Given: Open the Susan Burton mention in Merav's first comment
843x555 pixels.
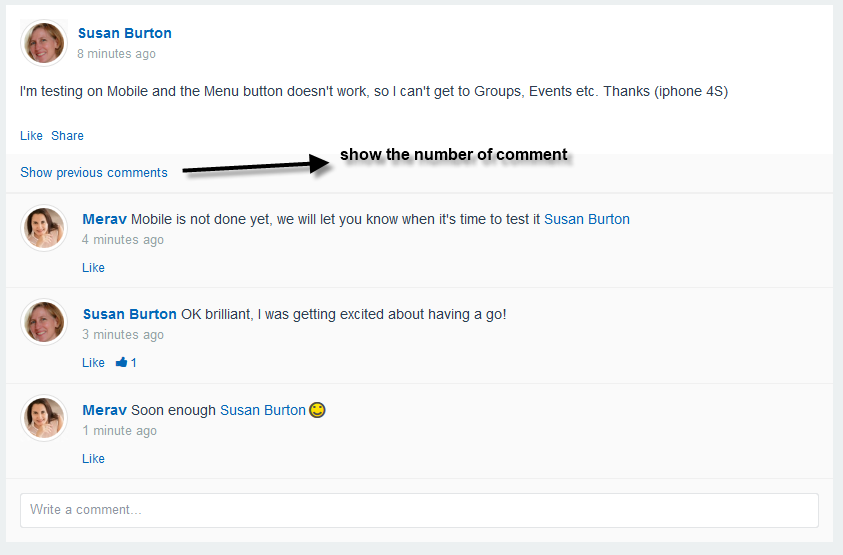Looking at the screenshot, I should pyautogui.click(x=587, y=219).
